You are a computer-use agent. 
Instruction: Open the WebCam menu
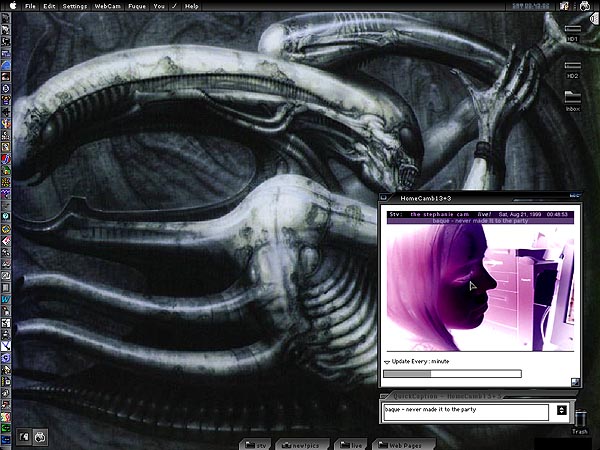pyautogui.click(x=107, y=6)
